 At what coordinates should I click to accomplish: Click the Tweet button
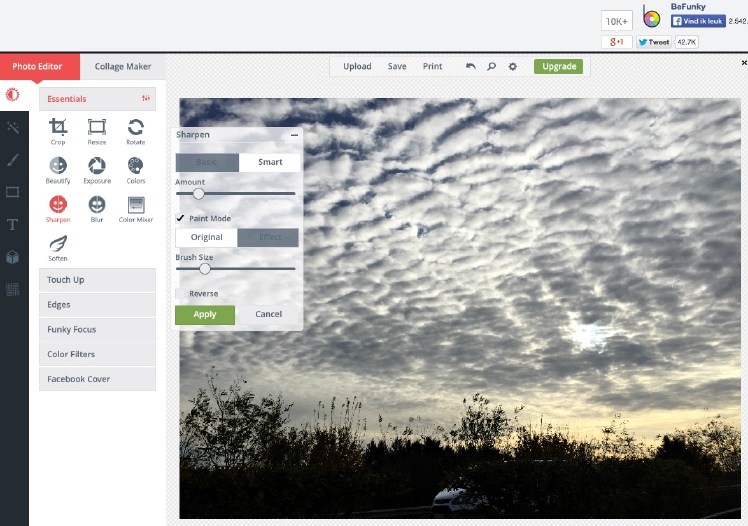[654, 42]
